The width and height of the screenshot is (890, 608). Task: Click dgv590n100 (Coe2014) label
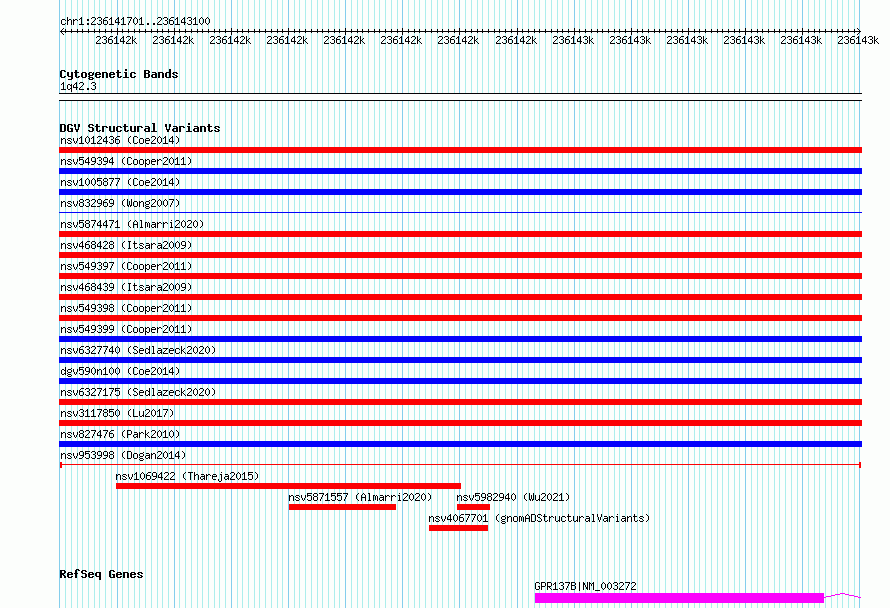click(x=120, y=371)
